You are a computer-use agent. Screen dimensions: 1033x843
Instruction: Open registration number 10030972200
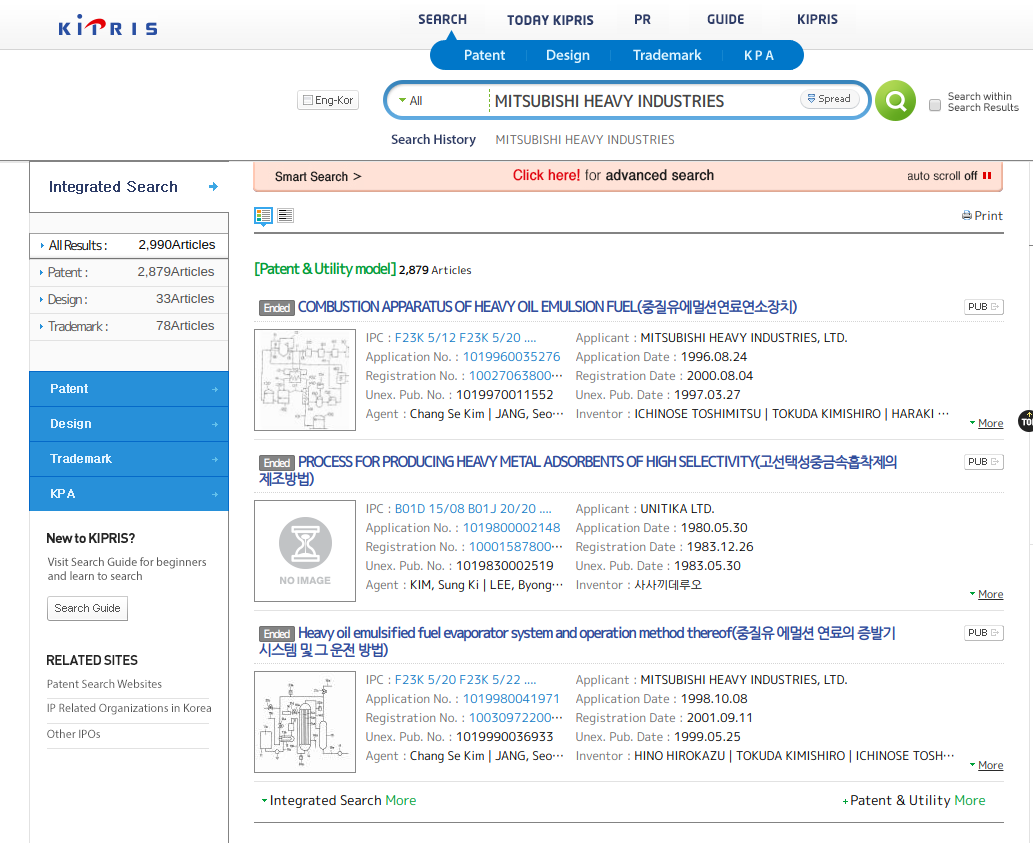516,718
